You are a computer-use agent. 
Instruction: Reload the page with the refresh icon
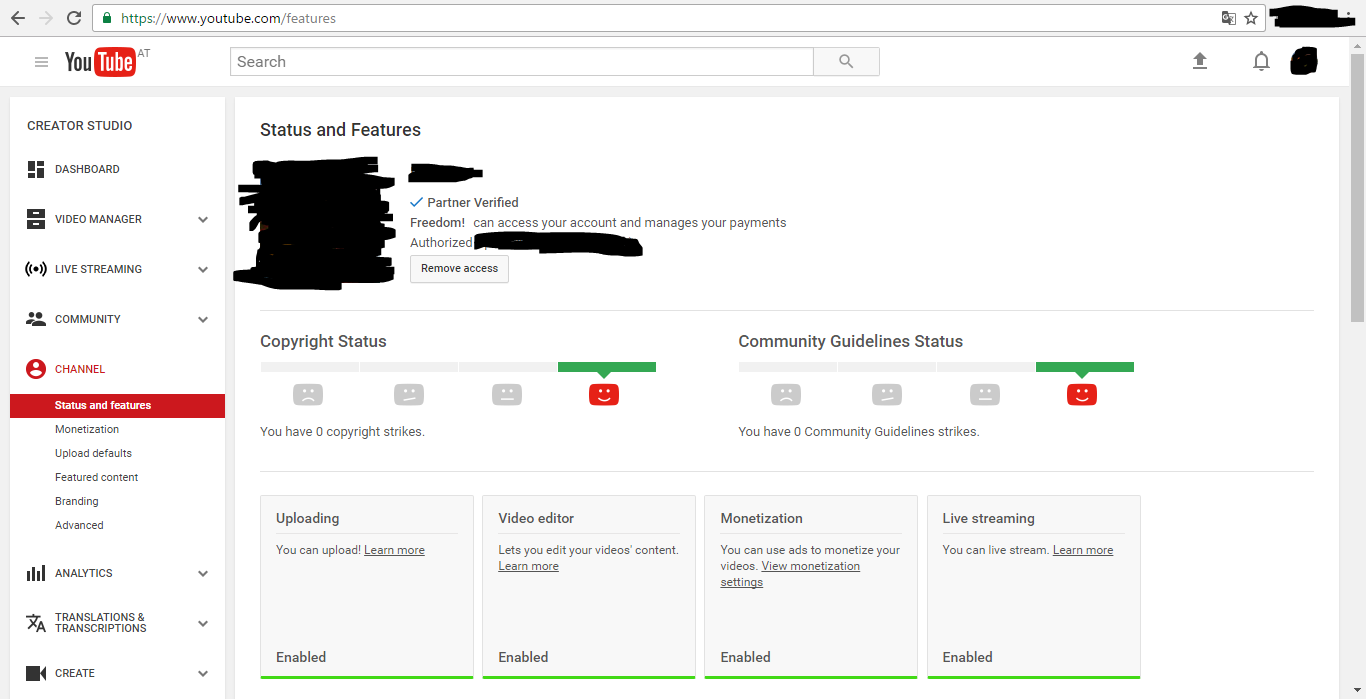click(x=73, y=18)
